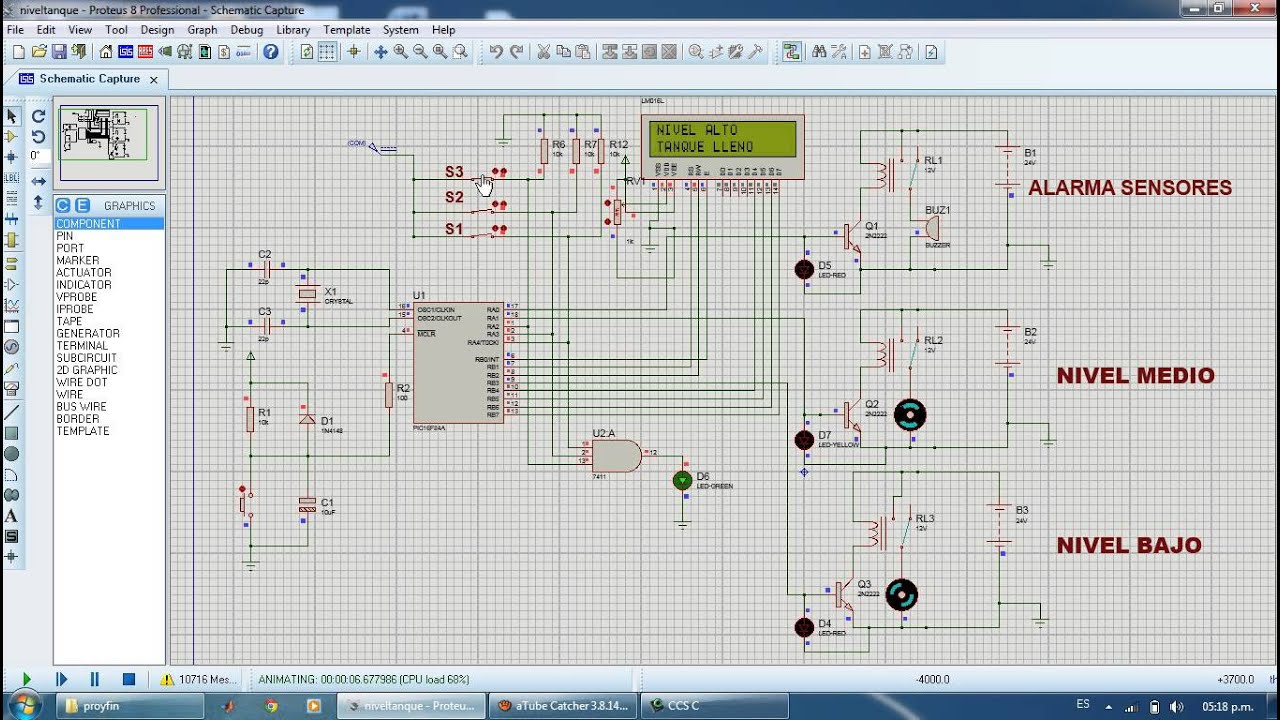Click the Rotate Clockwise icon
The image size is (1280, 720).
[38, 116]
